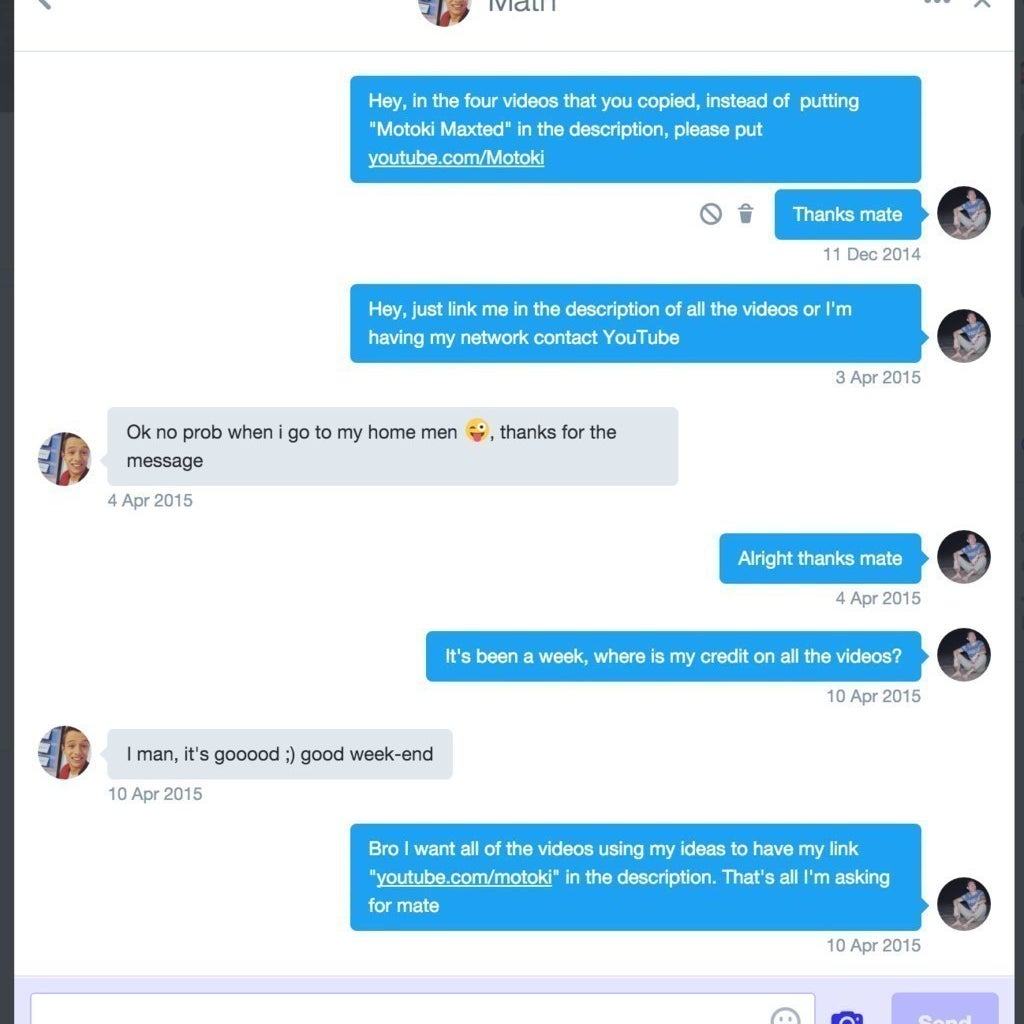Image resolution: width=1024 pixels, height=1024 pixels.
Task: Click the report/block icon beside Thanks mate
Action: pos(711,214)
